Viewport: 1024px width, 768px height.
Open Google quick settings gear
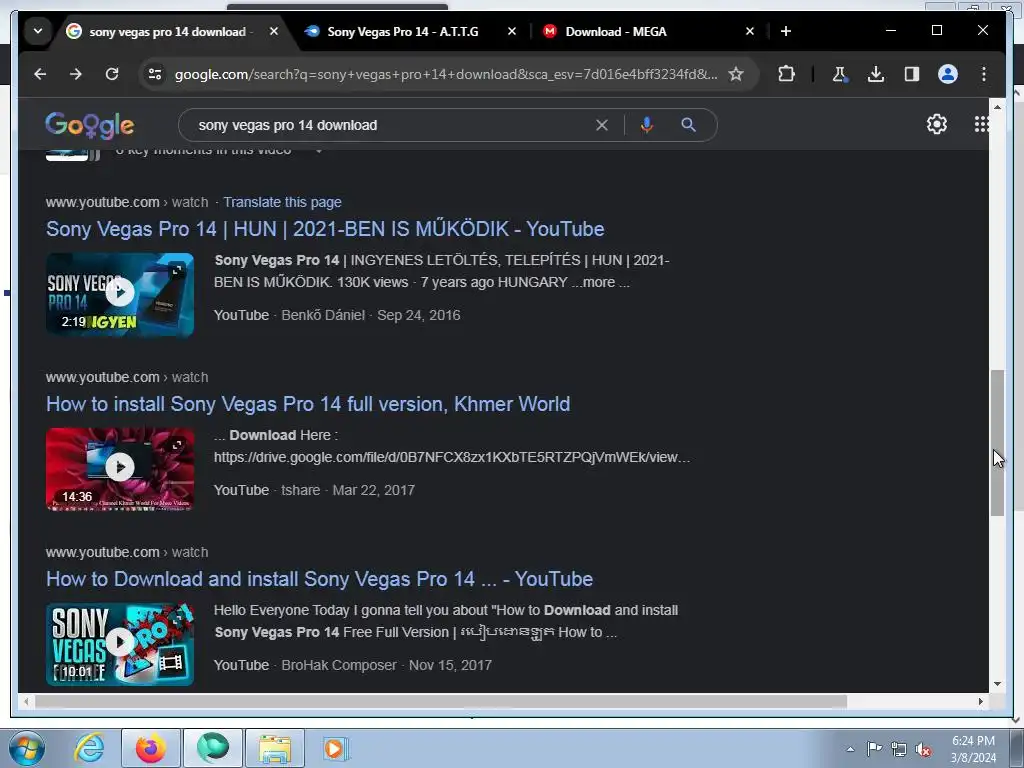pyautogui.click(x=936, y=124)
